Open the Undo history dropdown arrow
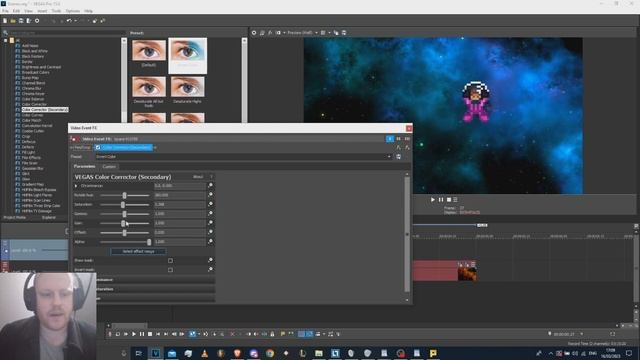This screenshot has width=640, height=360. (75, 20)
